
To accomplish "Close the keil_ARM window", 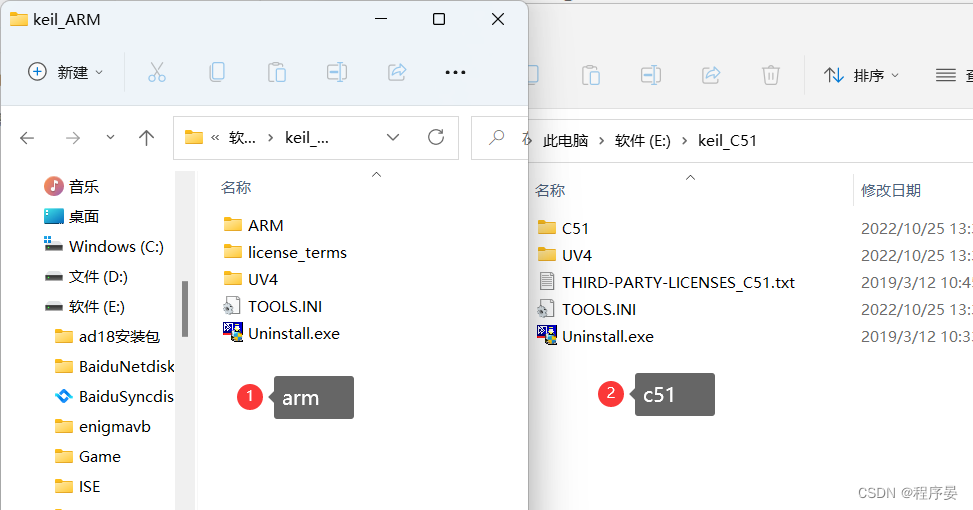I will coord(498,19).
